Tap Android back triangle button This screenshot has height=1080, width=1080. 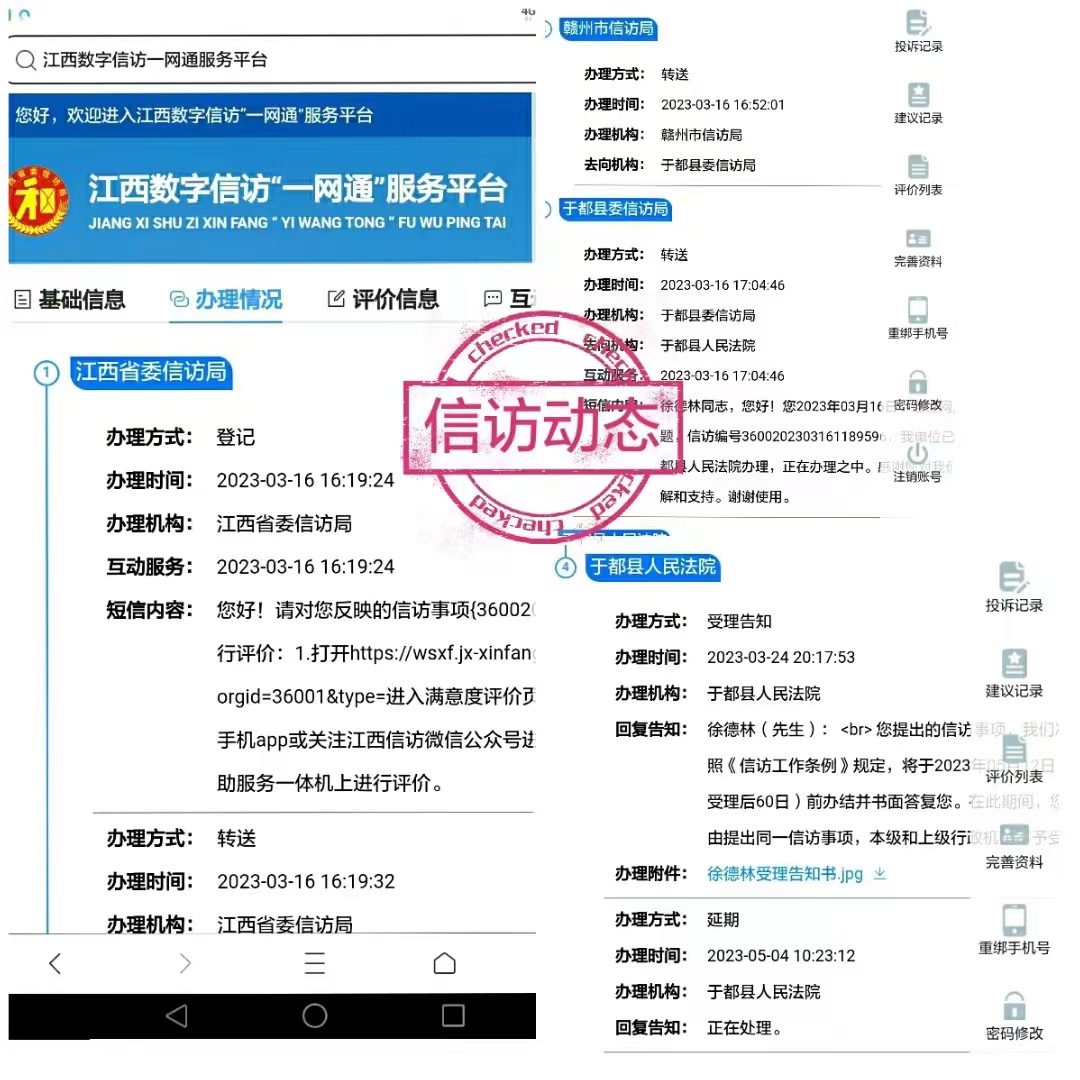tap(177, 1015)
